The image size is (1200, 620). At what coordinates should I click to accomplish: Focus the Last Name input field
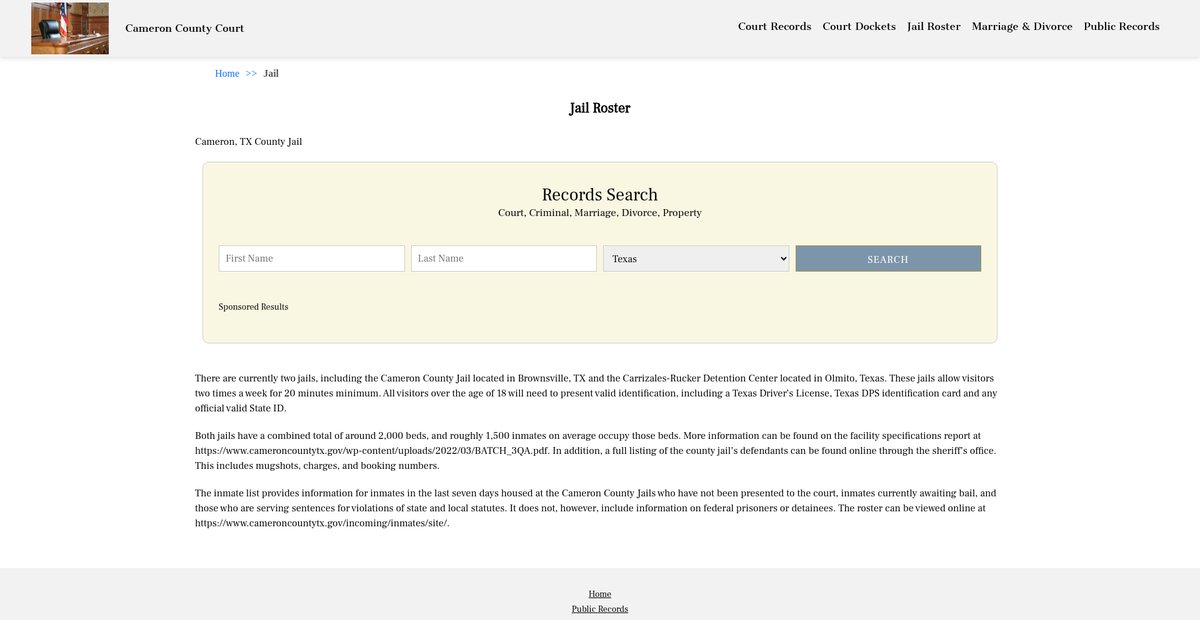[x=504, y=258]
